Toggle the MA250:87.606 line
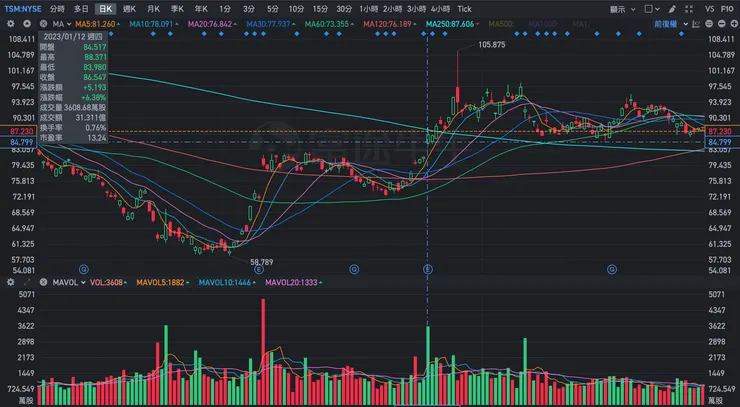Screen dimensions: 740x407 [452, 24]
